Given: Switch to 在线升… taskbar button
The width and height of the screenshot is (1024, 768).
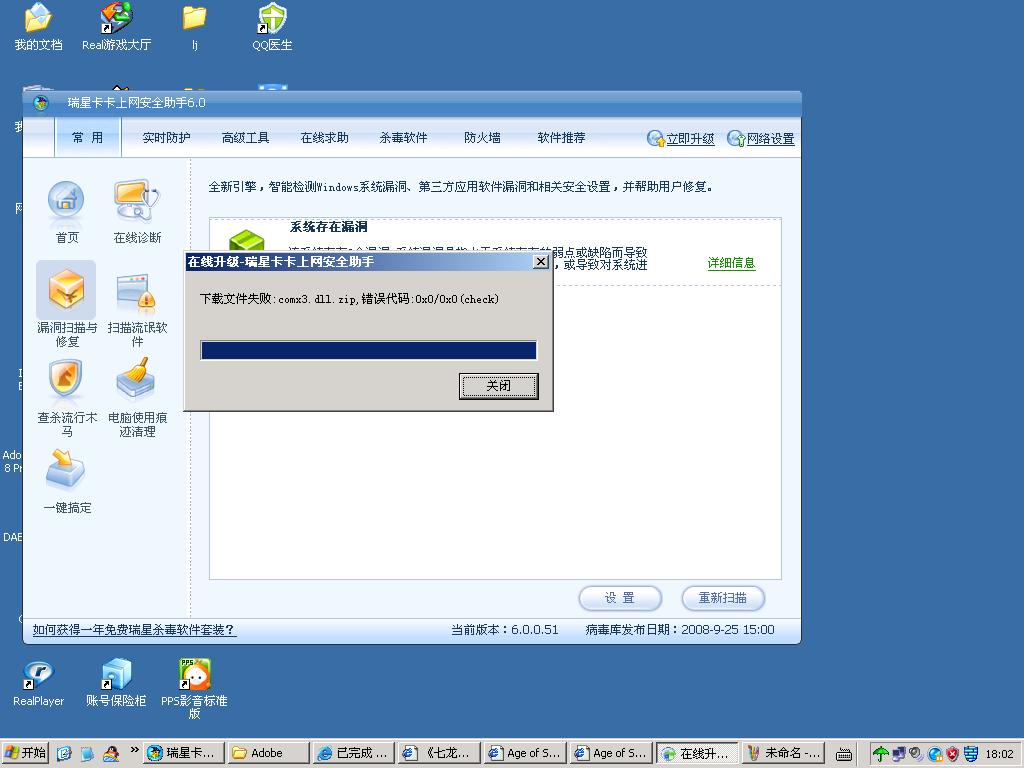Looking at the screenshot, I should (x=697, y=753).
